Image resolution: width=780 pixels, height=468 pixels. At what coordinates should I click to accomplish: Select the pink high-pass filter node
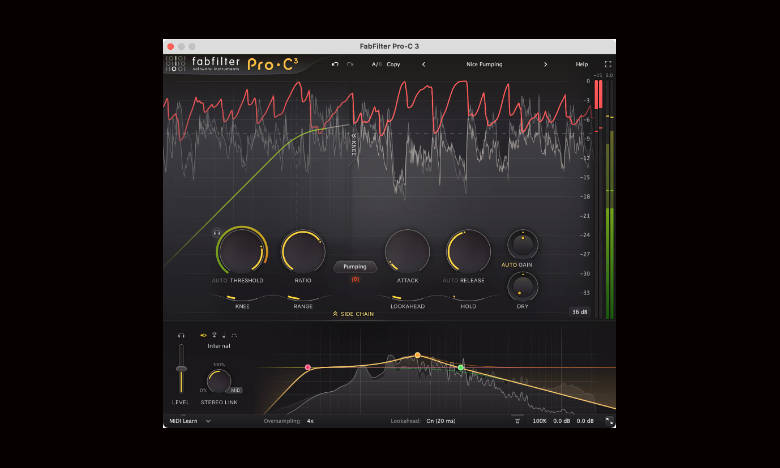[308, 368]
